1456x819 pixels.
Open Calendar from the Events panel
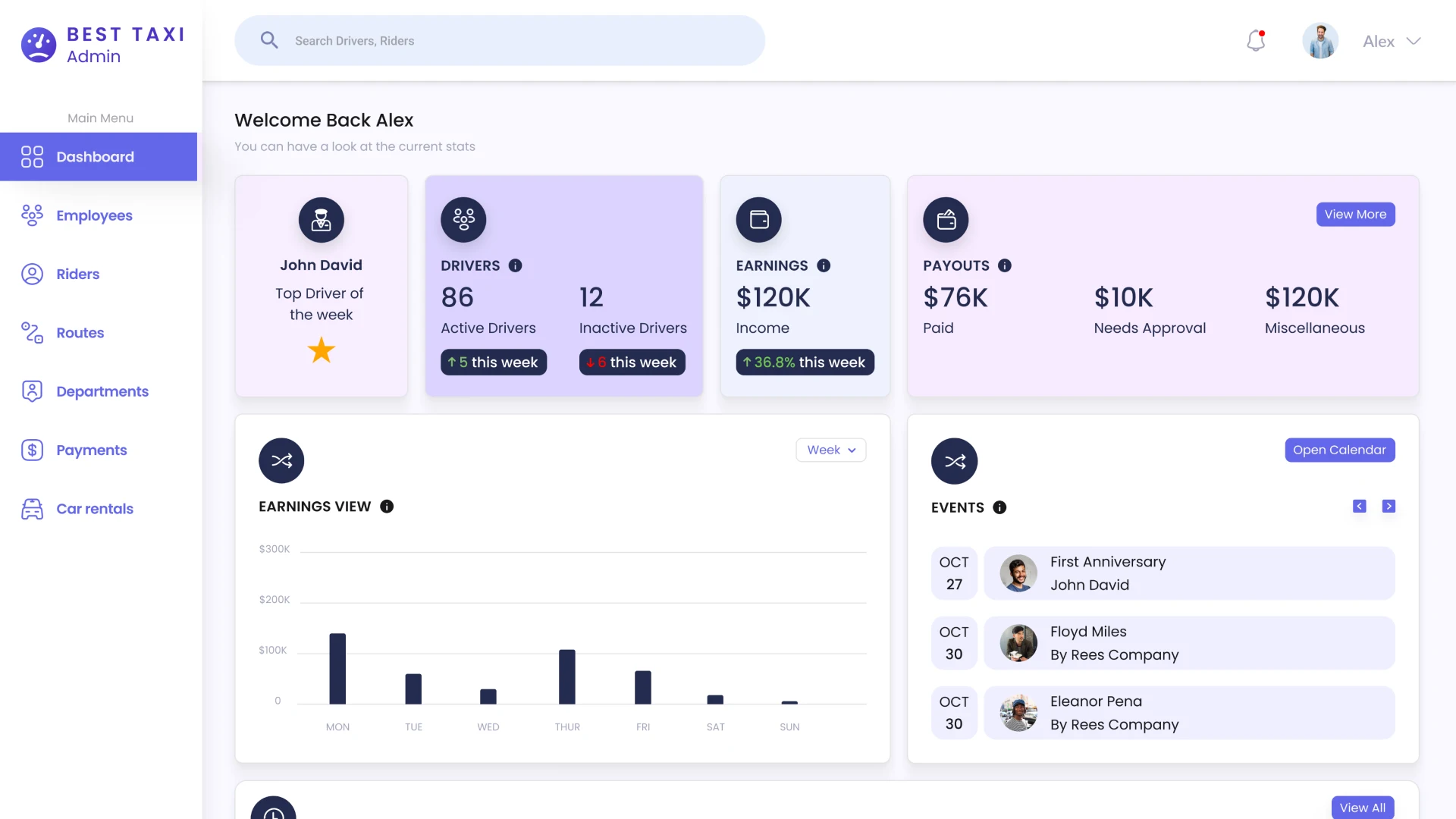(x=1339, y=450)
